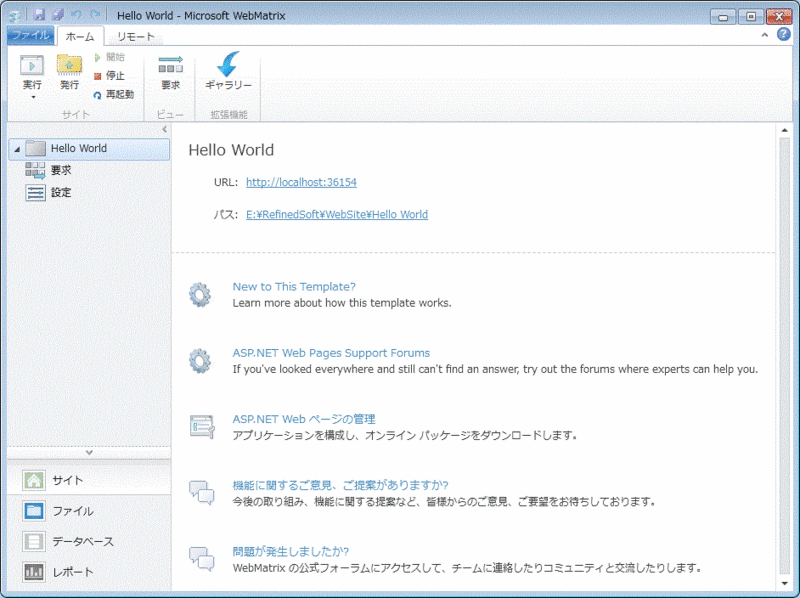This screenshot has width=800, height=598.
Task: Click the Undo icon in title bar
Action: coord(77,15)
